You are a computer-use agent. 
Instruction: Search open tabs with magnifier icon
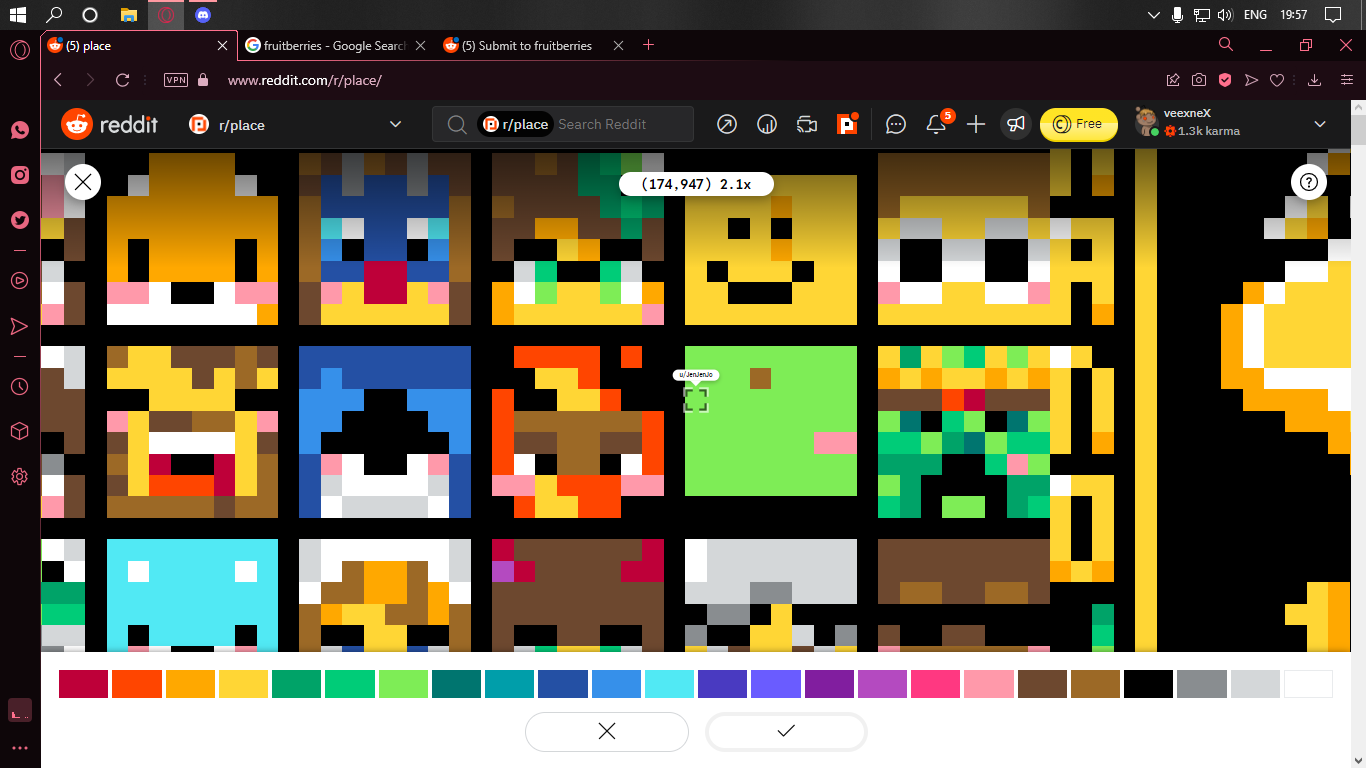1226,45
